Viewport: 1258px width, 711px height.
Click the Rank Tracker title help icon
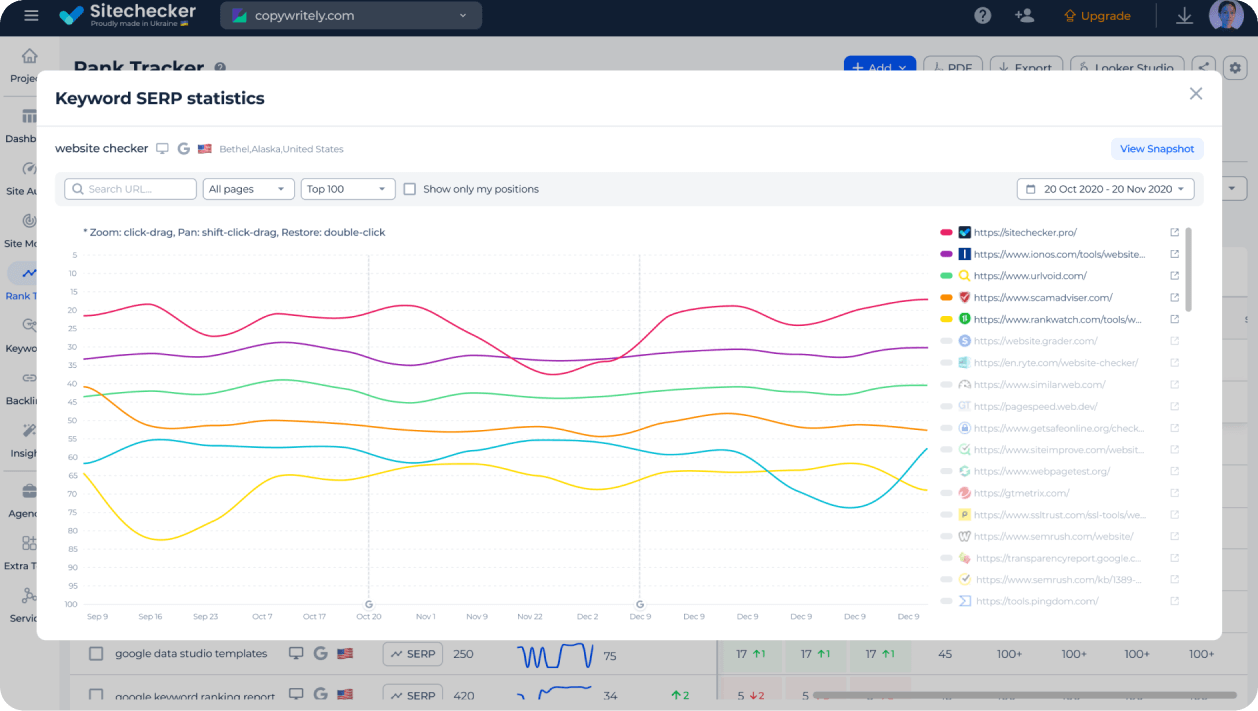[220, 67]
